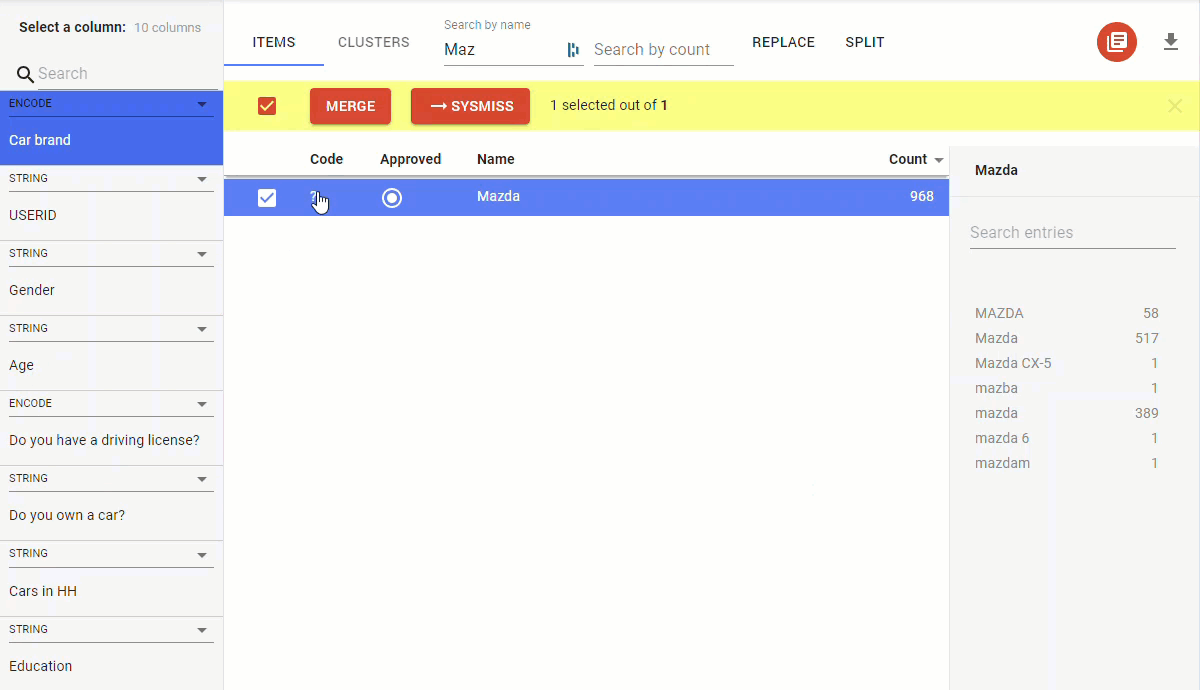Switch to the CLUSTERS tab
The height and width of the screenshot is (690, 1200).
[x=373, y=43]
